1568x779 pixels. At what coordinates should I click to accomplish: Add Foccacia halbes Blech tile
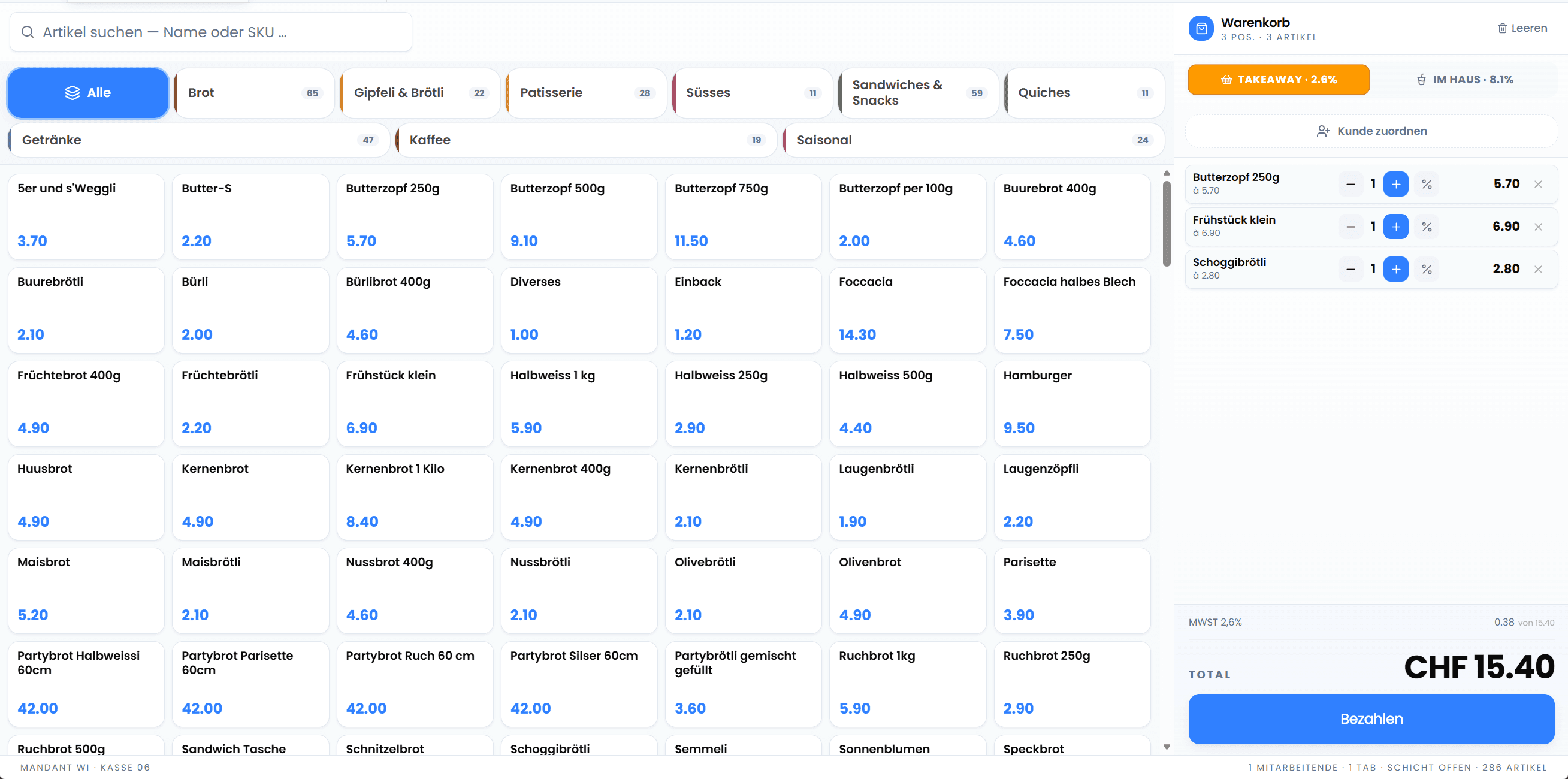tap(1072, 310)
